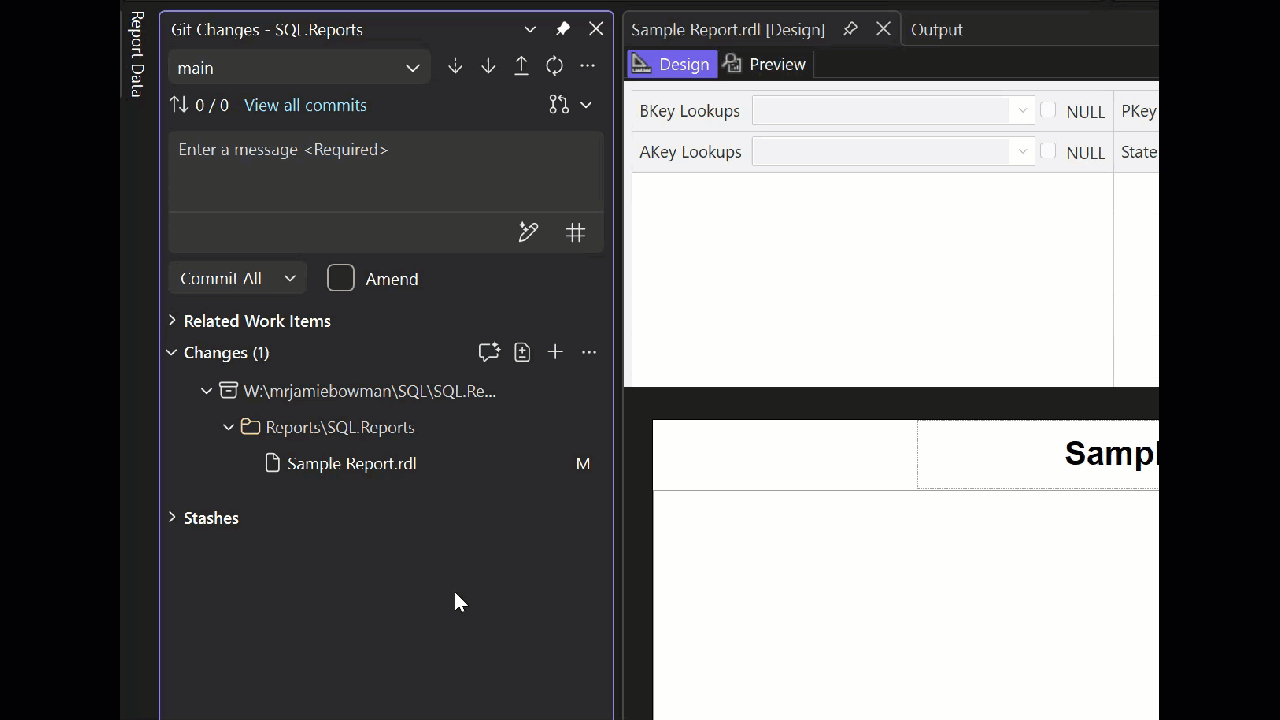The width and height of the screenshot is (1280, 720).
Task: Open more Git actions ellipsis beside Sync
Action: coord(588,67)
